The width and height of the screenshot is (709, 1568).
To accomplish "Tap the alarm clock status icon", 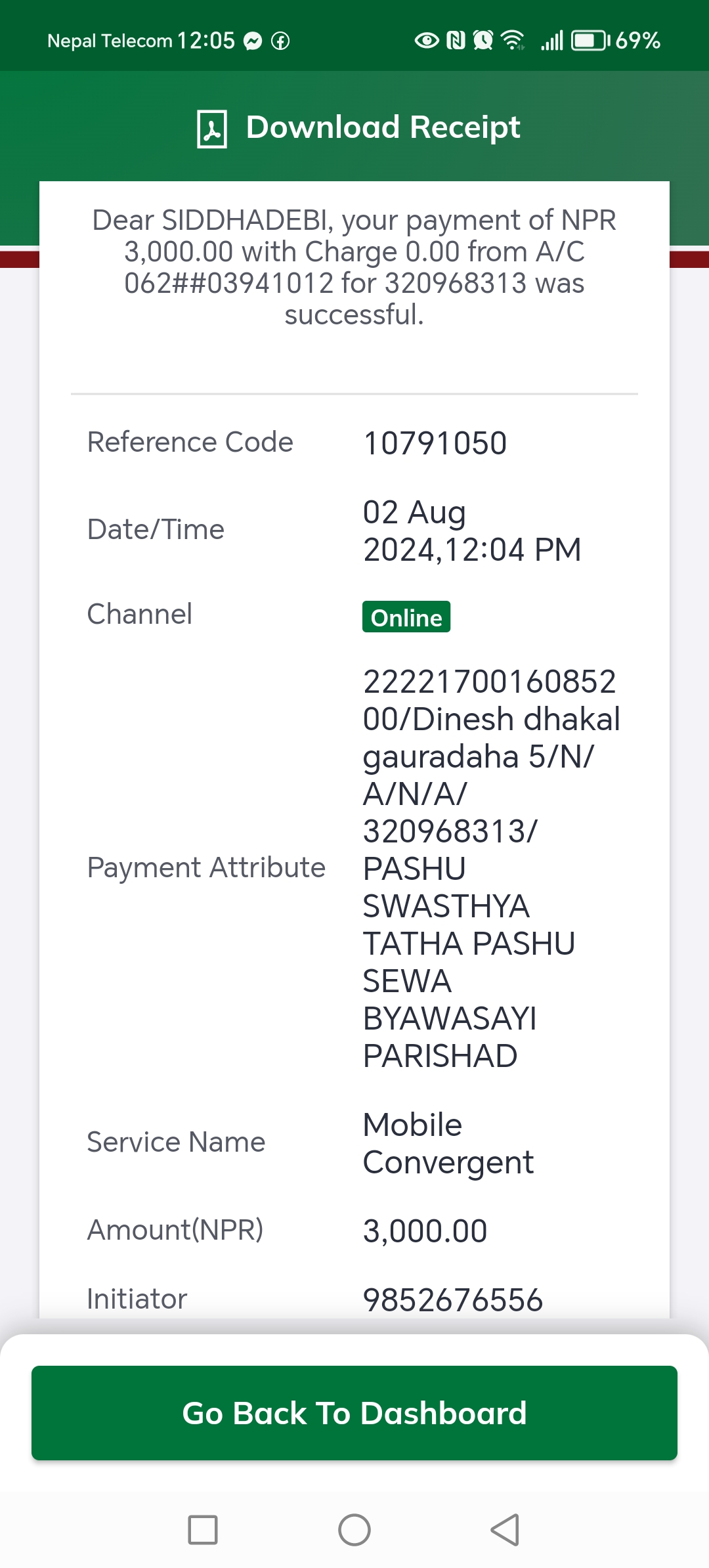I will click(x=483, y=41).
